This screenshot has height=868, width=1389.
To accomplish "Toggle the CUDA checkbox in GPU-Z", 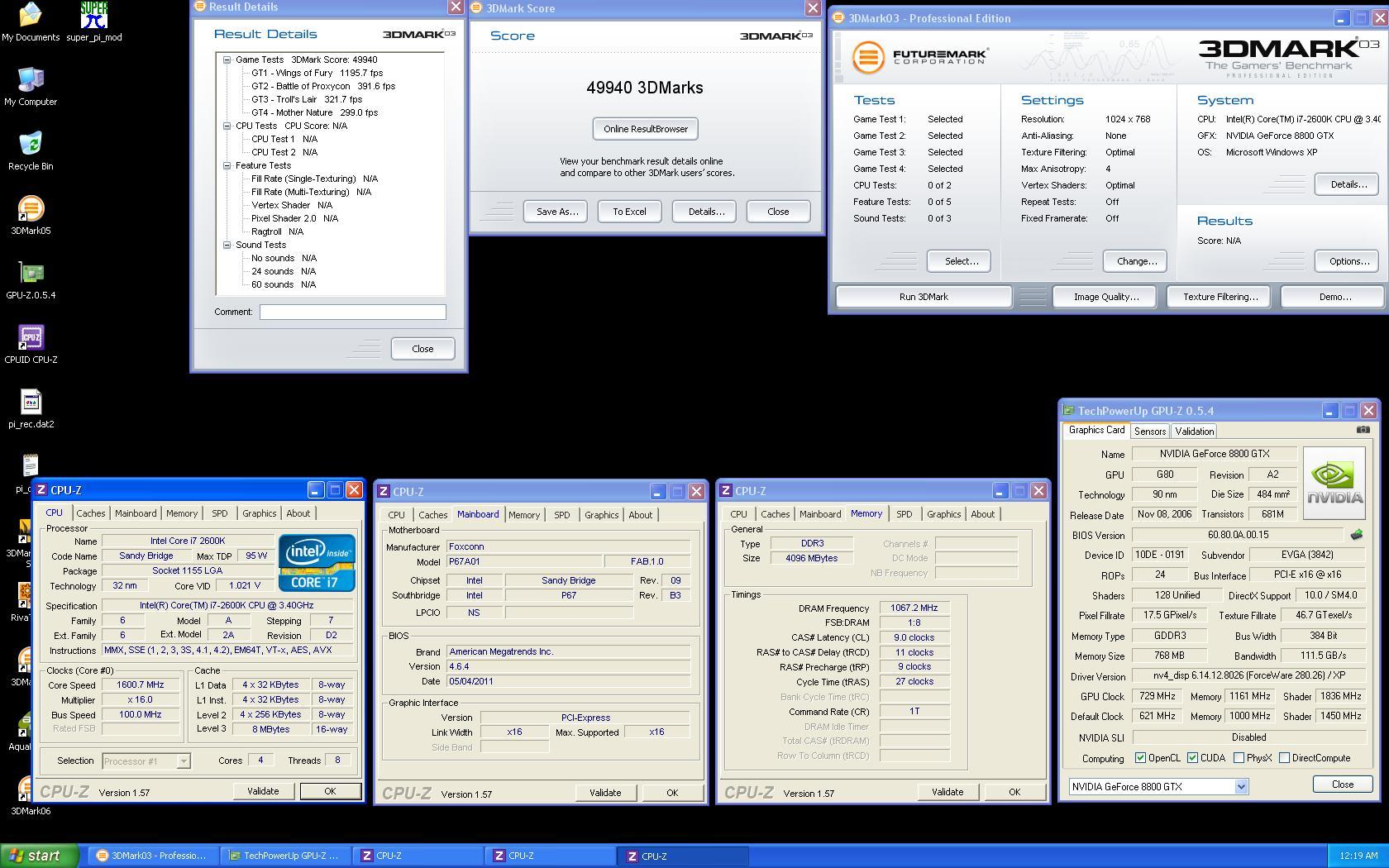I will [1192, 758].
